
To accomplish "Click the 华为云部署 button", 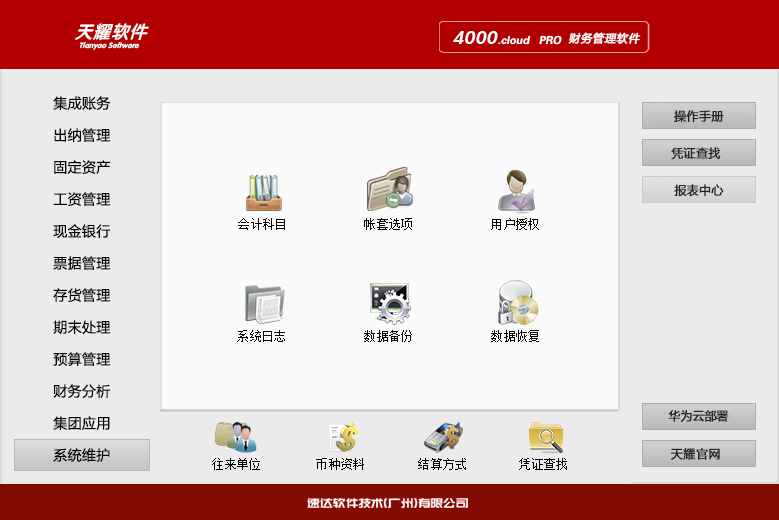I will click(x=699, y=416).
